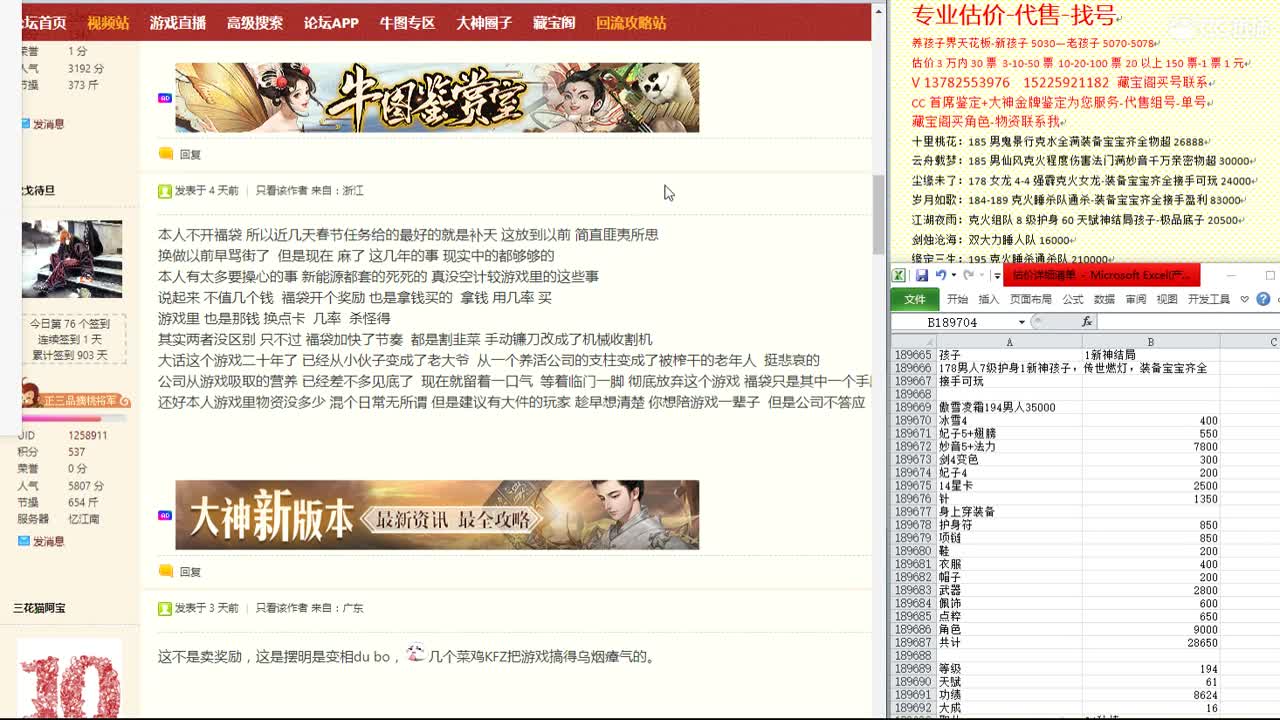Click the Name Box showing B189704
This screenshot has height=720, width=1280.
point(954,322)
